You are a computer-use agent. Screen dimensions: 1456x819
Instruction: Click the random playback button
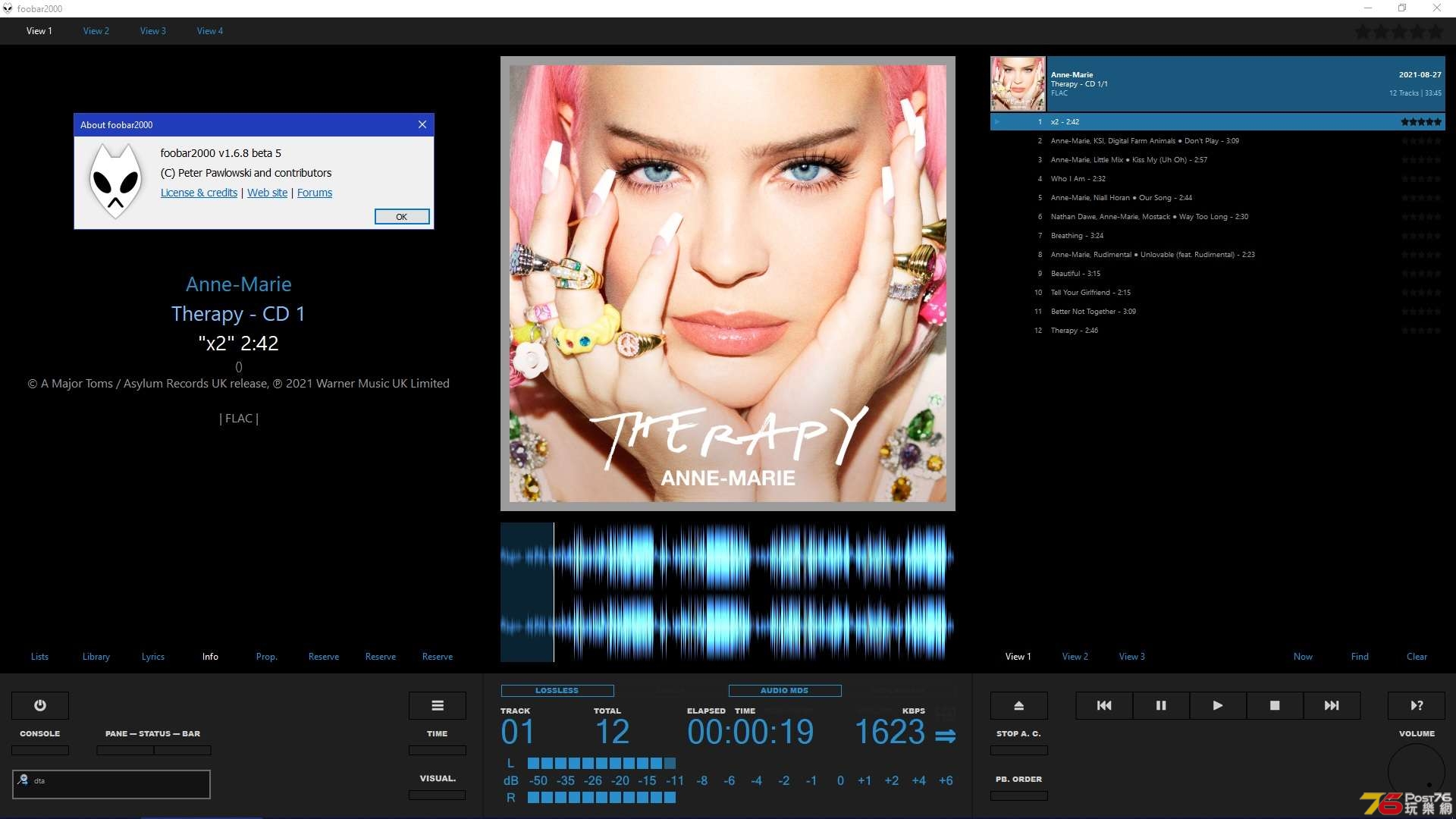pyautogui.click(x=1417, y=705)
